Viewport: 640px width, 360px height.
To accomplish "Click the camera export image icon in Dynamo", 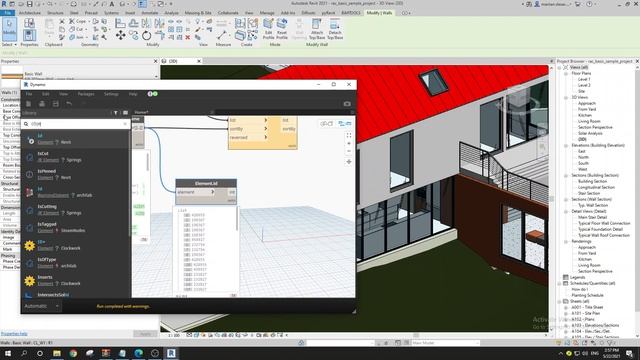I will [347, 104].
